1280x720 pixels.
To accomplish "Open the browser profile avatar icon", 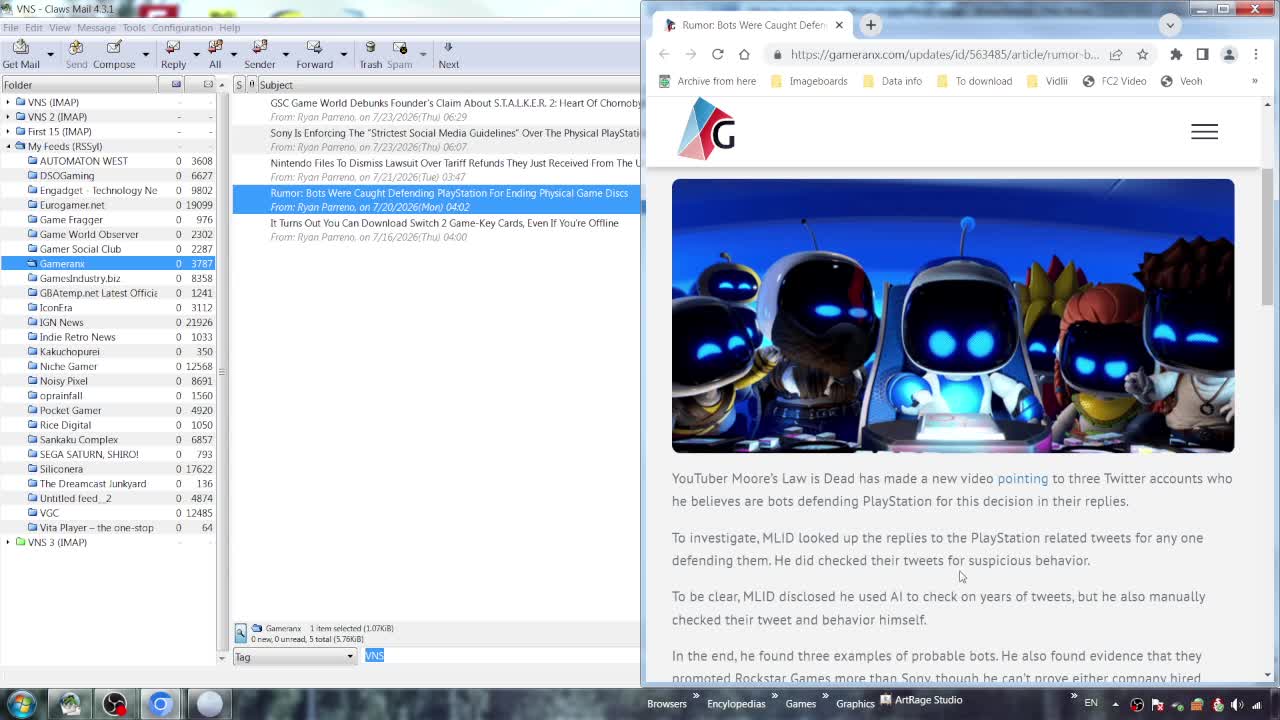I will tap(1229, 54).
